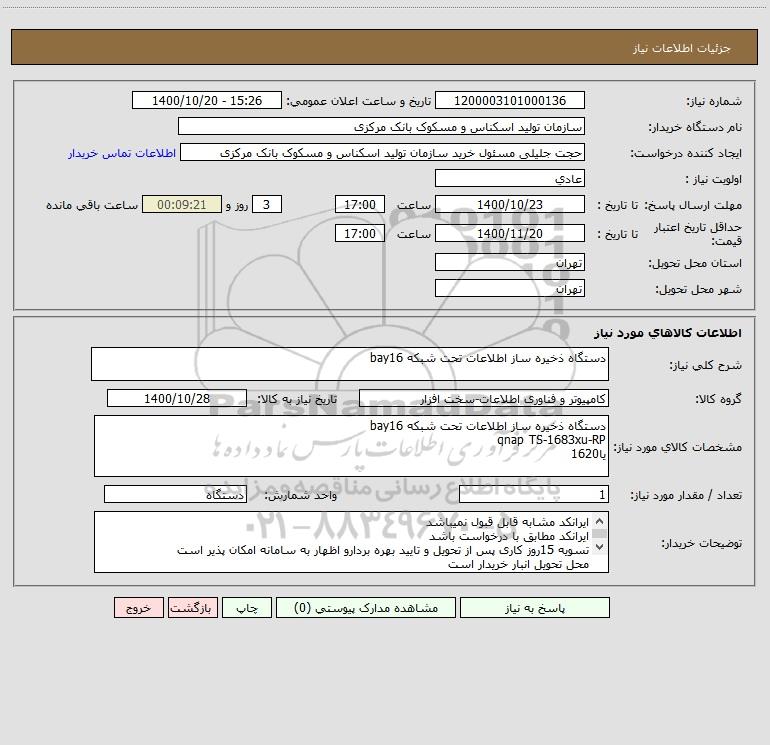The width and height of the screenshot is (770, 745).
Task: Click label تعداد / مقدار مورد نیاز
Action: point(686,496)
